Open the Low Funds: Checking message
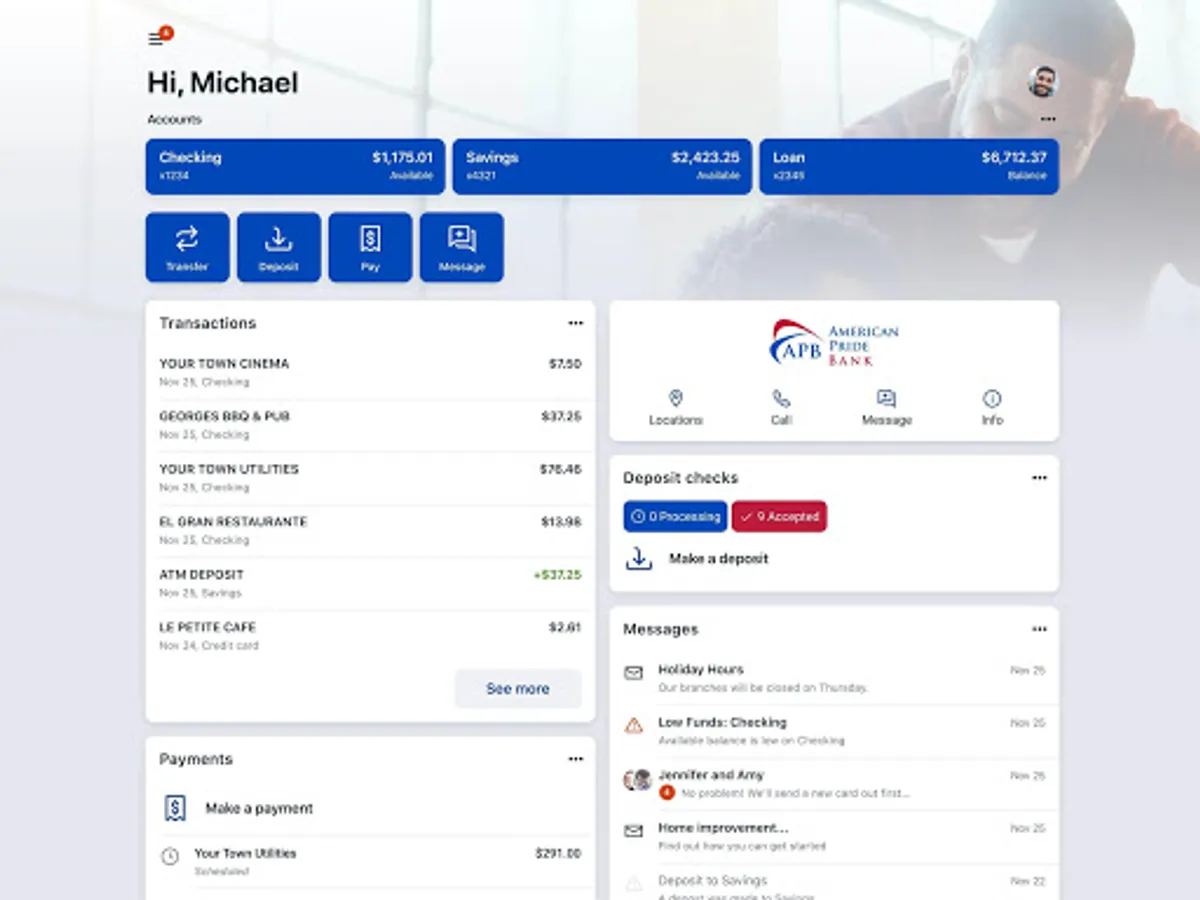The width and height of the screenshot is (1200, 900). (x=834, y=731)
